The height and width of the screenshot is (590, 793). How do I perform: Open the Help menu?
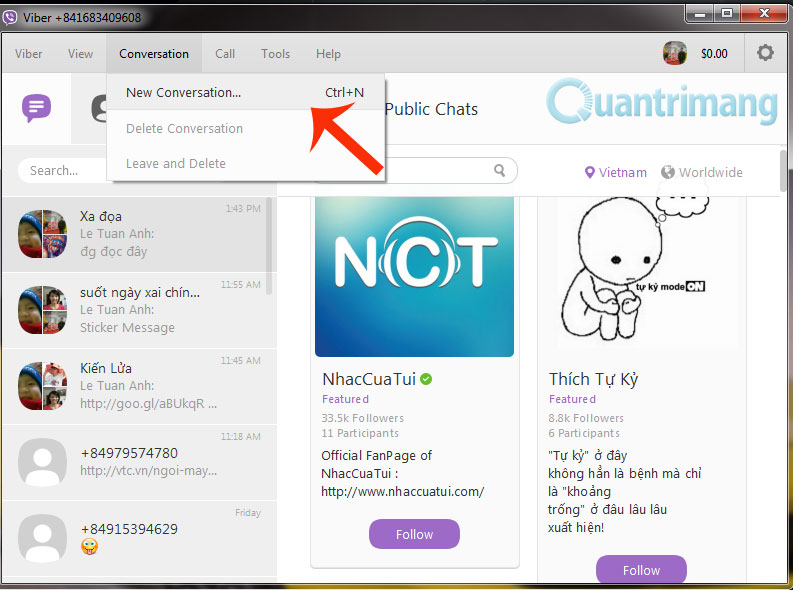pos(328,54)
